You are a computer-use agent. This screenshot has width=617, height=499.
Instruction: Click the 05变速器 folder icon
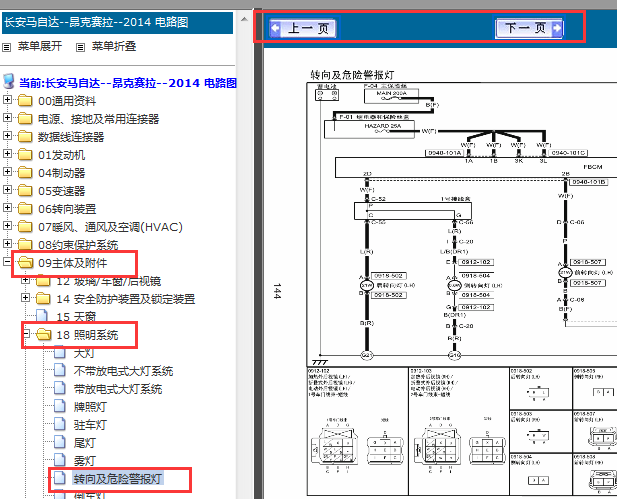pos(25,190)
